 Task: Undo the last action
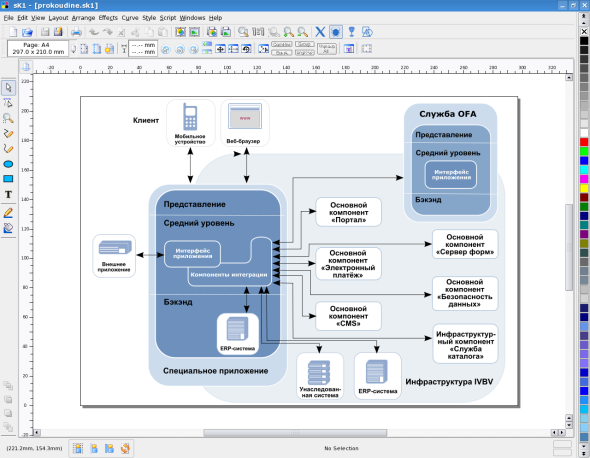tap(94, 32)
